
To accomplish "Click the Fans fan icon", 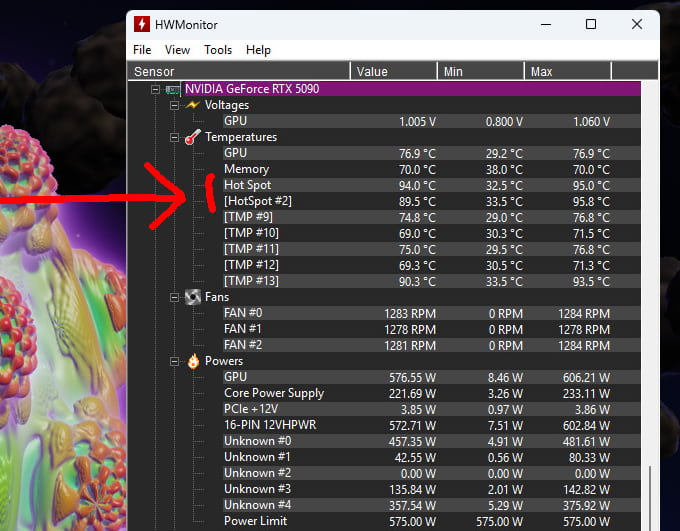I will point(193,297).
